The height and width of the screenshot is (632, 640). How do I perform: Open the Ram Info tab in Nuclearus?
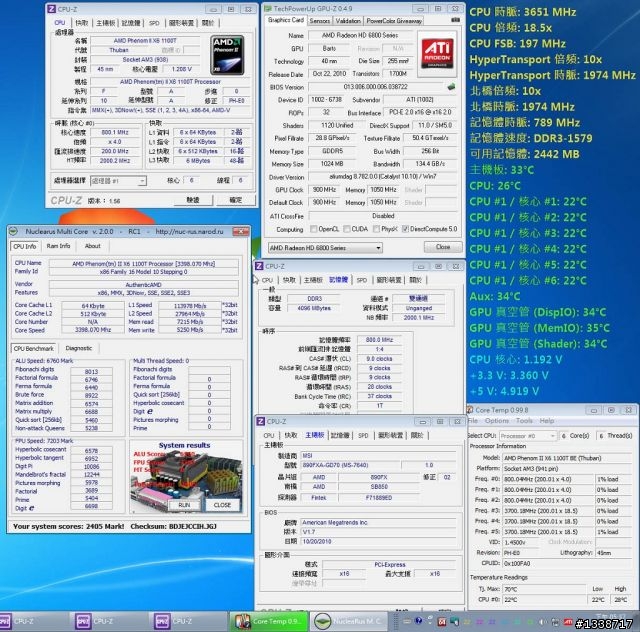58,246
